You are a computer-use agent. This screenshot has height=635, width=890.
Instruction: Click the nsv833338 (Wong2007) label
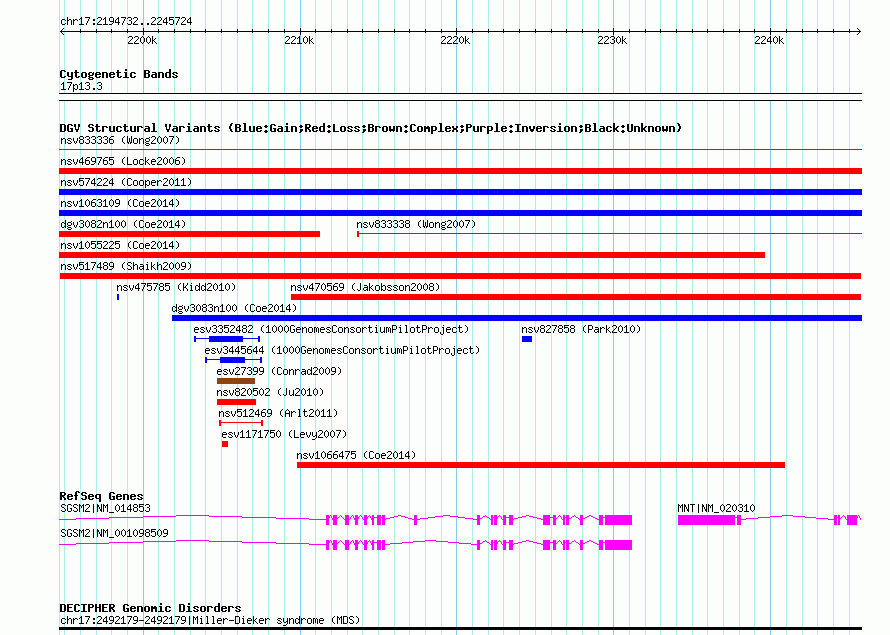coord(416,224)
